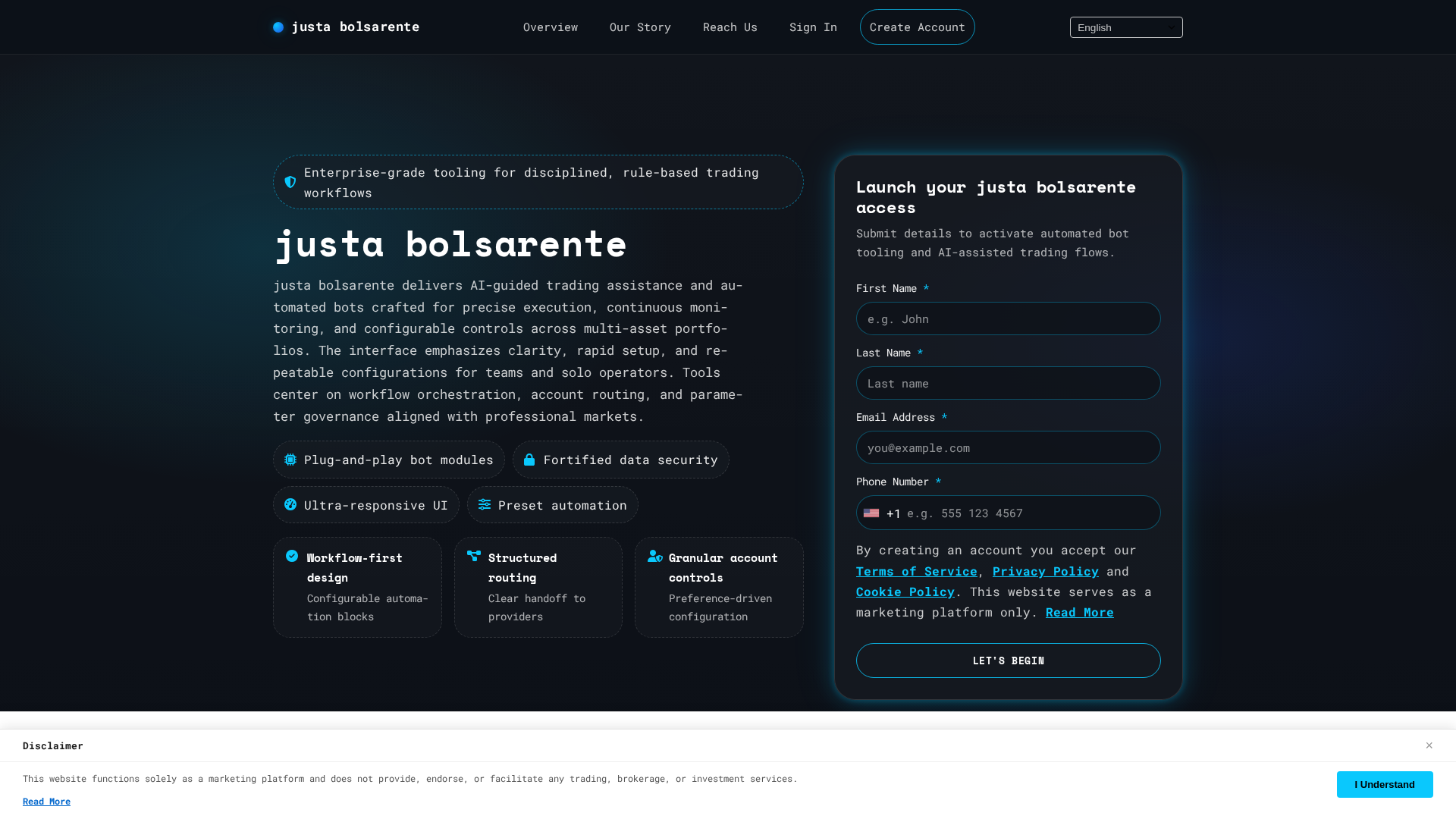Click the I Understand button

[x=1385, y=785]
